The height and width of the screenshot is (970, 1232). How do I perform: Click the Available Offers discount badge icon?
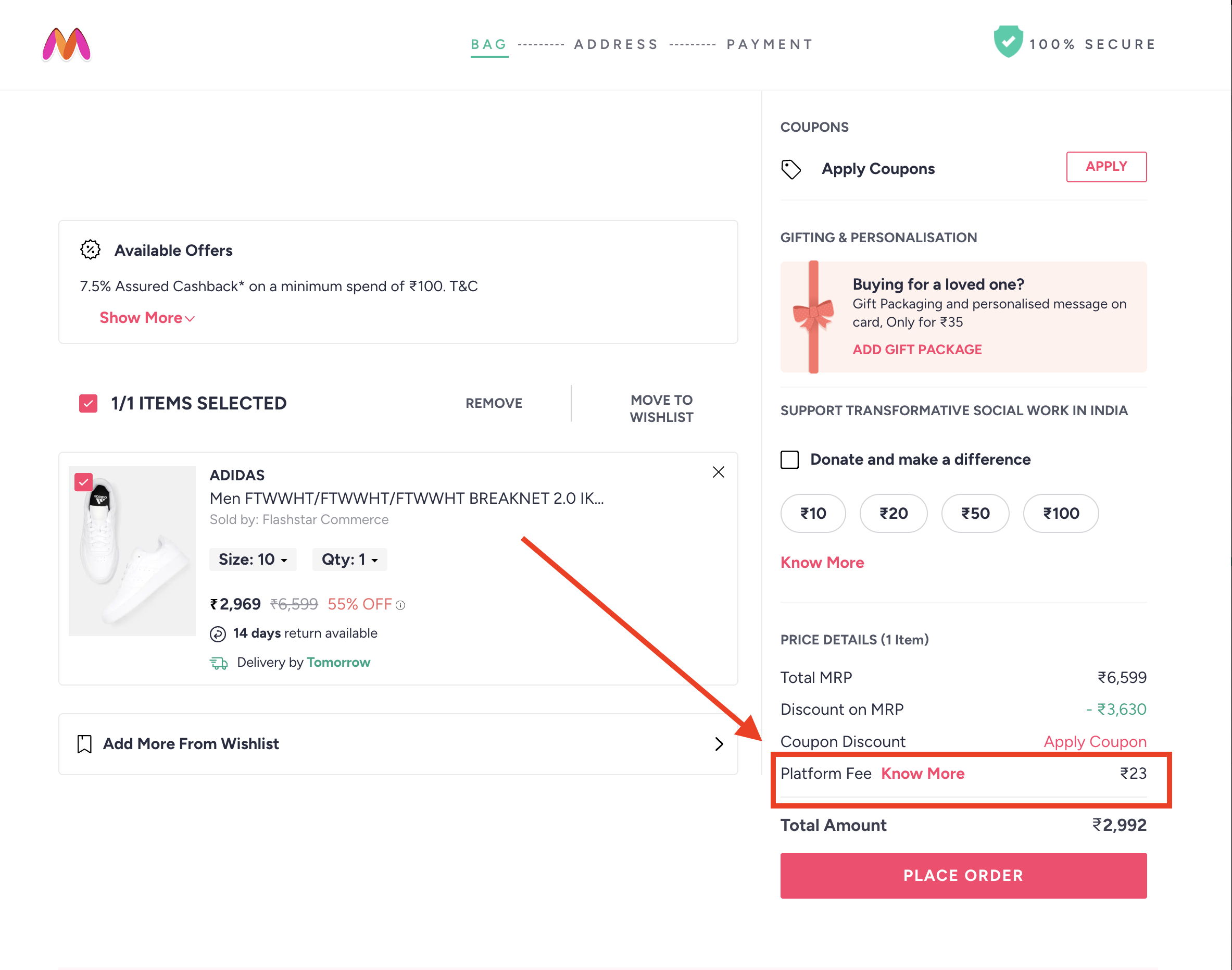click(91, 250)
